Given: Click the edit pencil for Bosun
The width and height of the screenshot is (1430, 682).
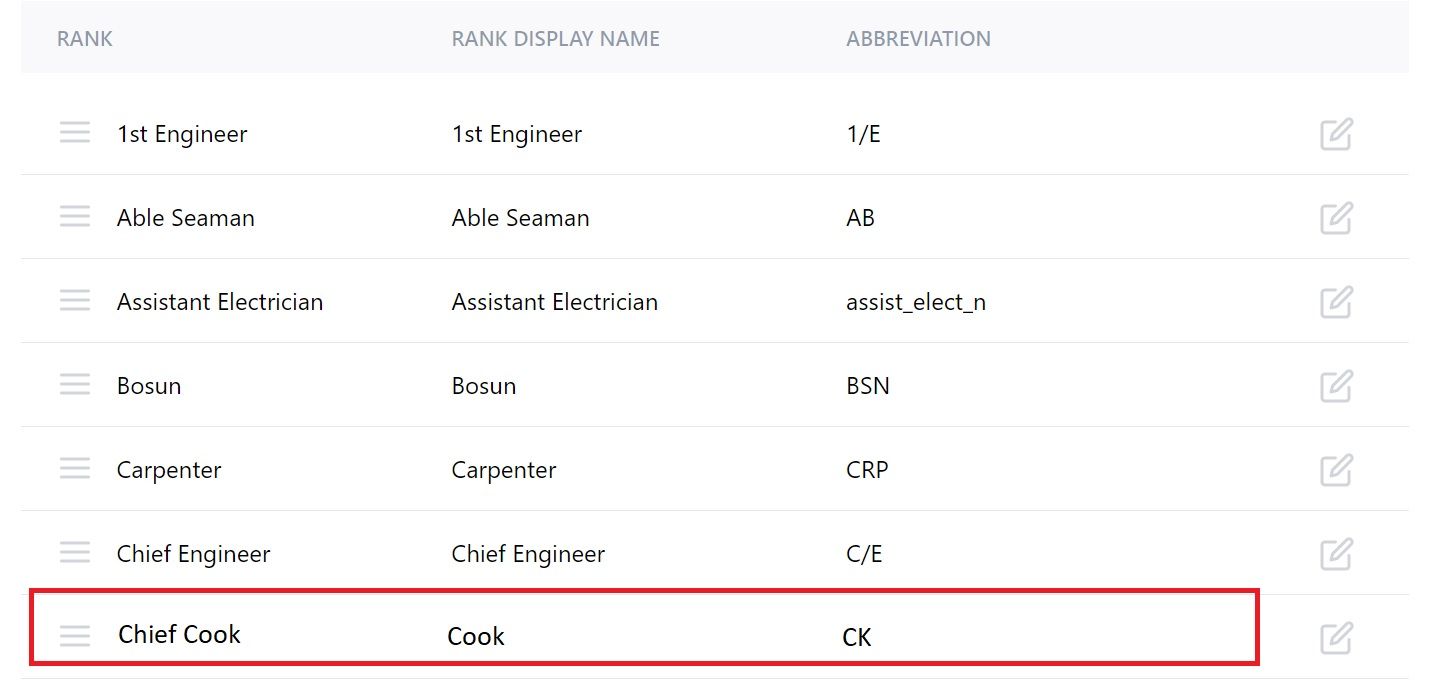Looking at the screenshot, I should (1336, 386).
